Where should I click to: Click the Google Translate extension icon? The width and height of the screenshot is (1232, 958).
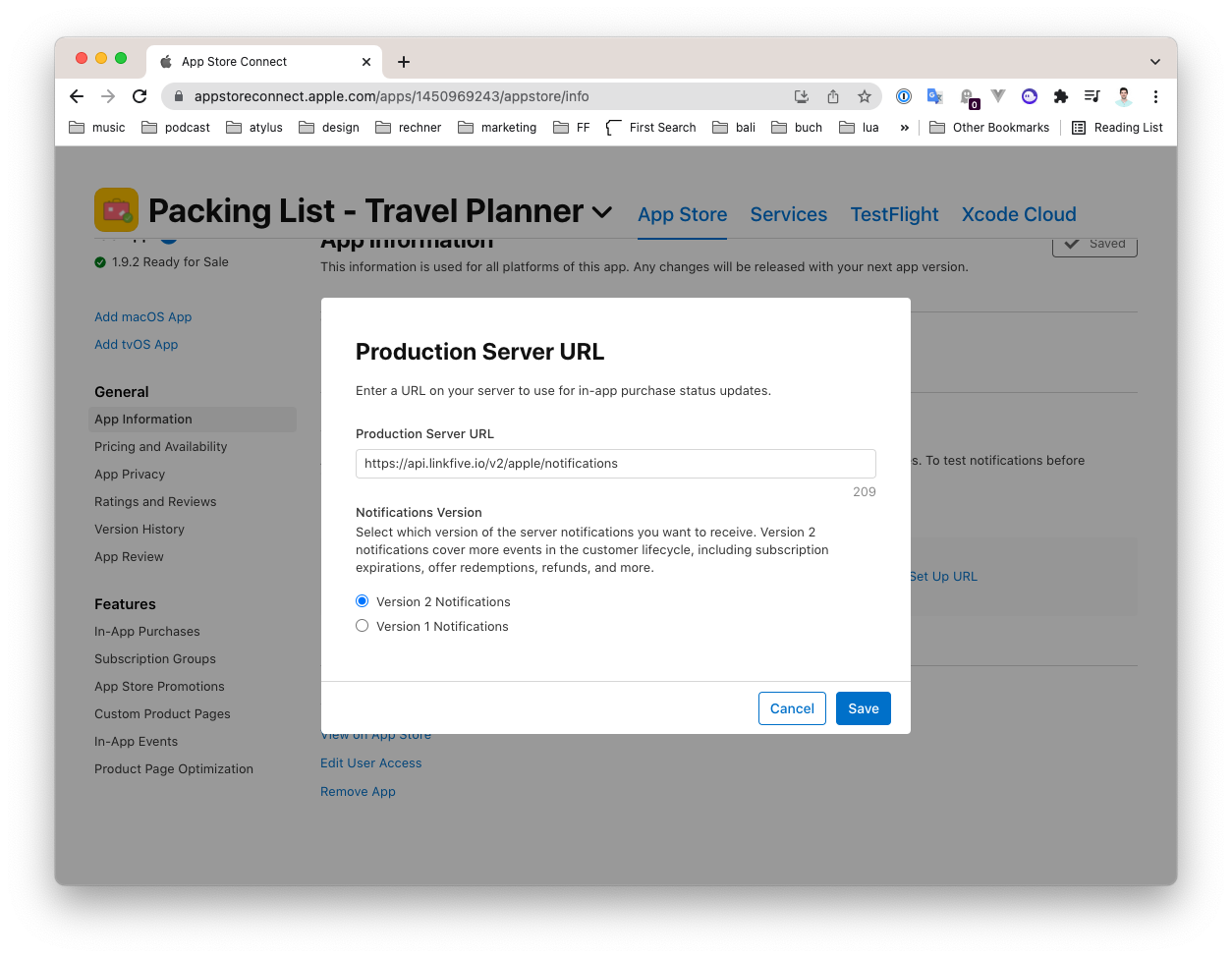(935, 96)
